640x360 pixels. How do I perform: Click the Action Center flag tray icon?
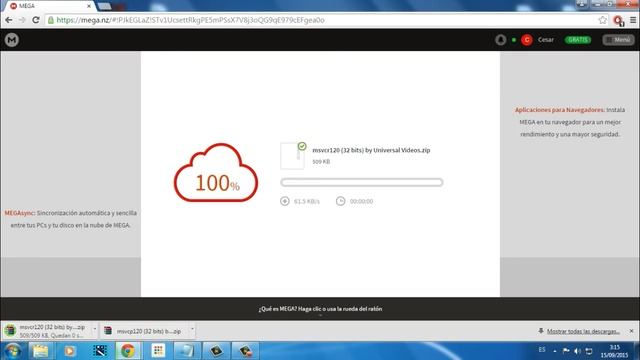pos(566,351)
